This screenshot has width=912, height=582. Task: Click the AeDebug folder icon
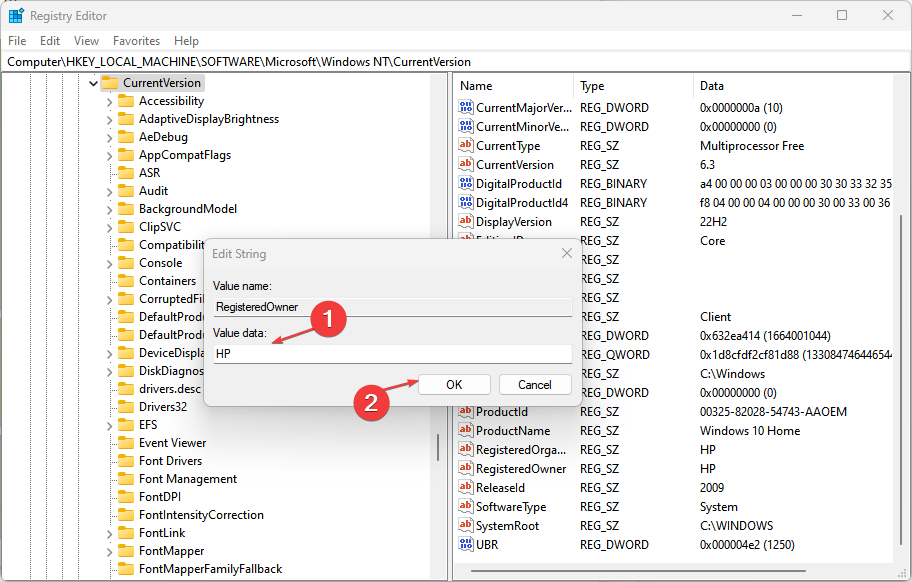coord(126,137)
